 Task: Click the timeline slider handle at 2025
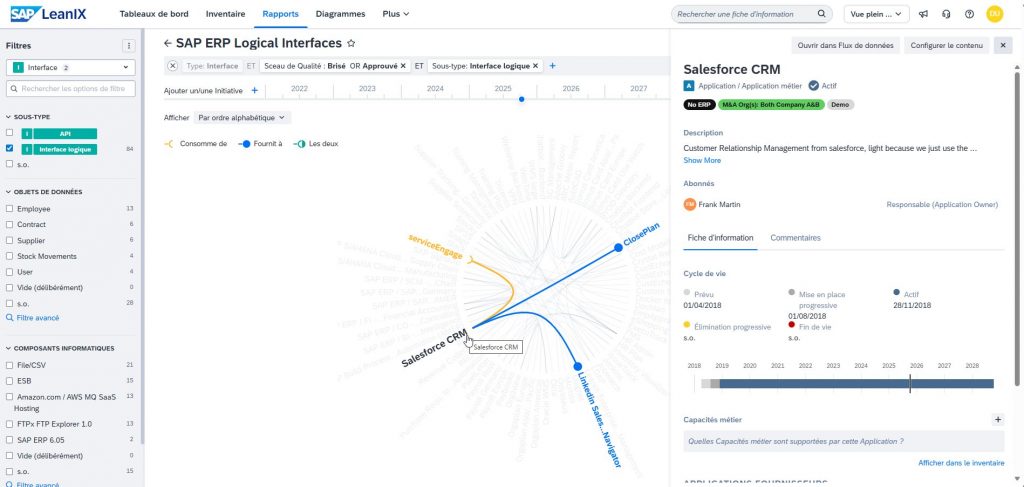(x=520, y=99)
